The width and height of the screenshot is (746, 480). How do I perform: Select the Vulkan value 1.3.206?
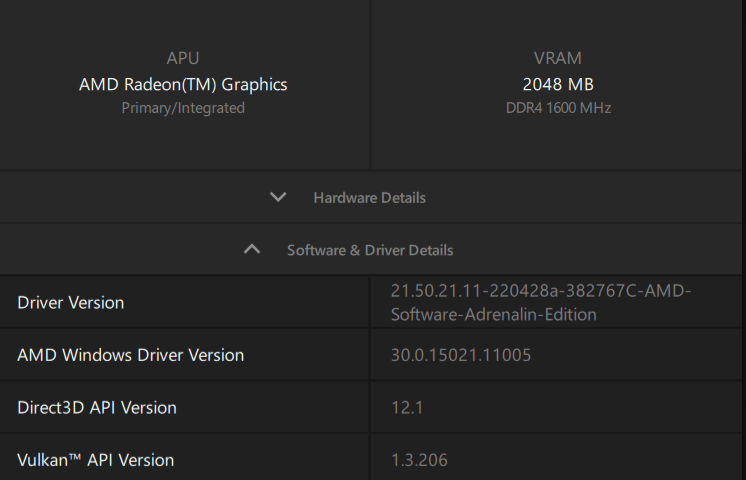[419, 460]
